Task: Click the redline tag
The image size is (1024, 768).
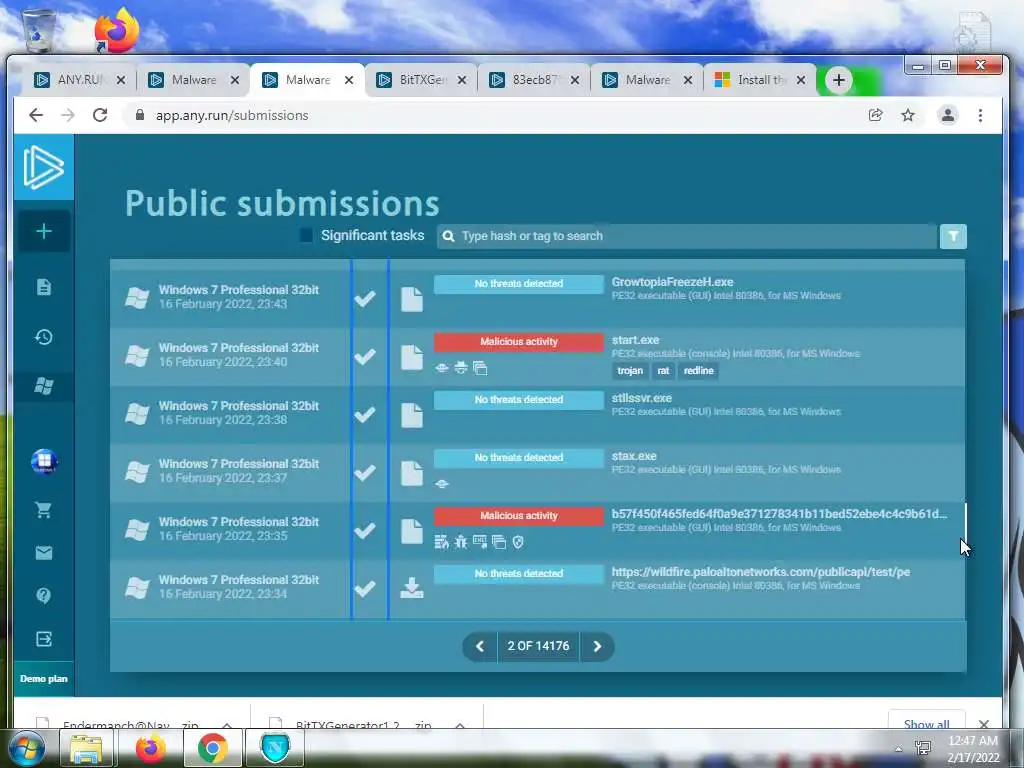Action: (698, 370)
